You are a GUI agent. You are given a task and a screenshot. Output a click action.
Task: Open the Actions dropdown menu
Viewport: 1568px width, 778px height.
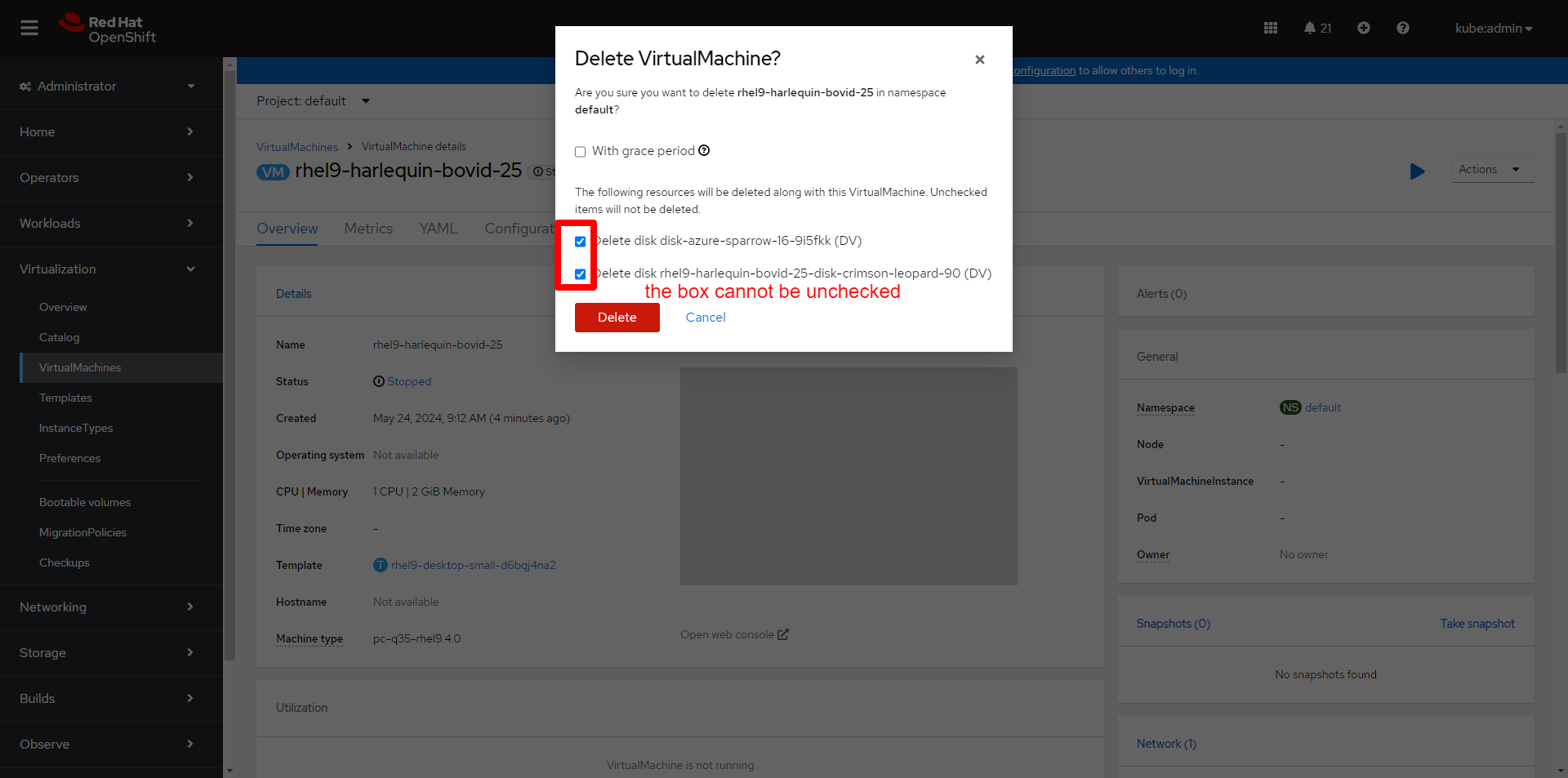tap(1492, 170)
